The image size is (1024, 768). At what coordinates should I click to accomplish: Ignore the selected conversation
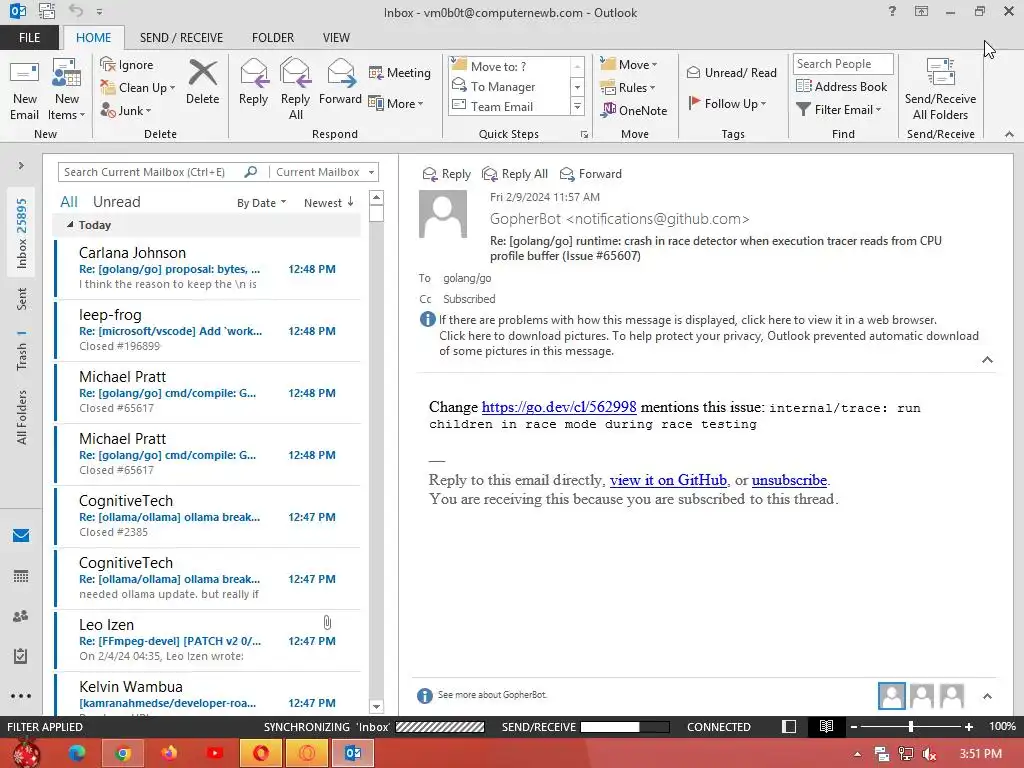tap(127, 65)
